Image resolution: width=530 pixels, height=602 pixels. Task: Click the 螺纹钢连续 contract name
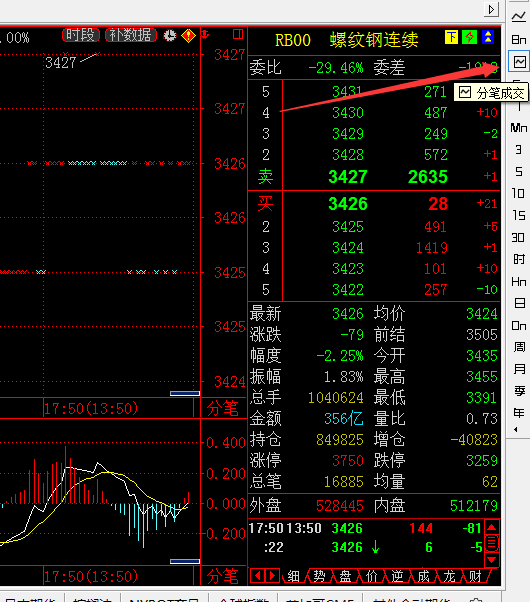pos(374,40)
